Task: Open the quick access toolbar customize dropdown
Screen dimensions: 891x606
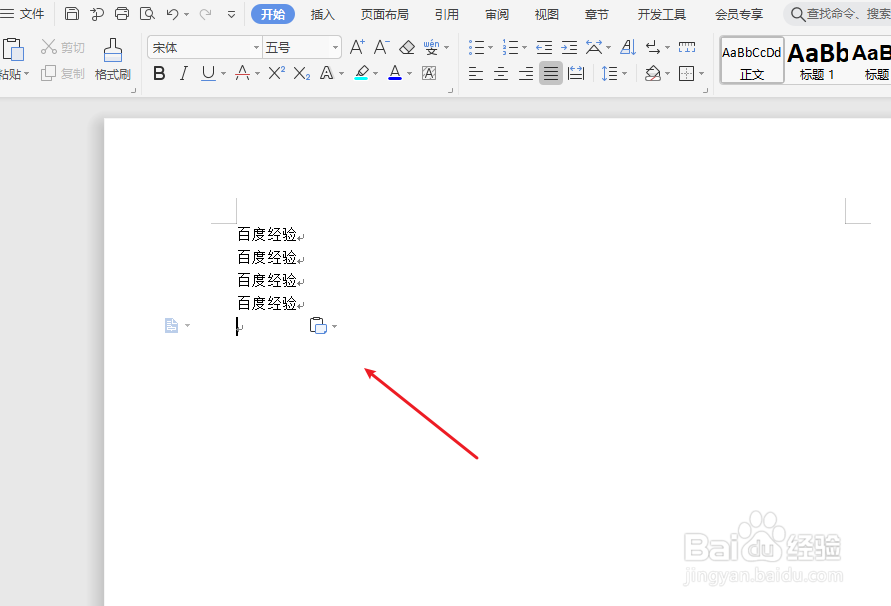Action: pyautogui.click(x=231, y=15)
